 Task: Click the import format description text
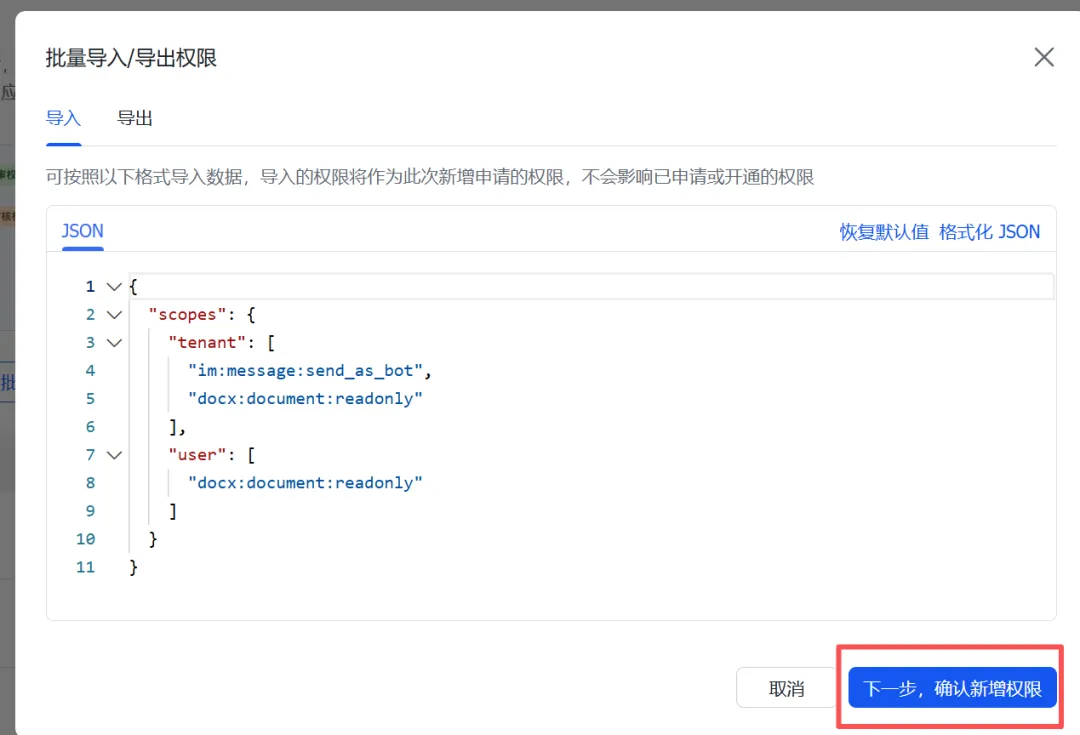(430, 177)
